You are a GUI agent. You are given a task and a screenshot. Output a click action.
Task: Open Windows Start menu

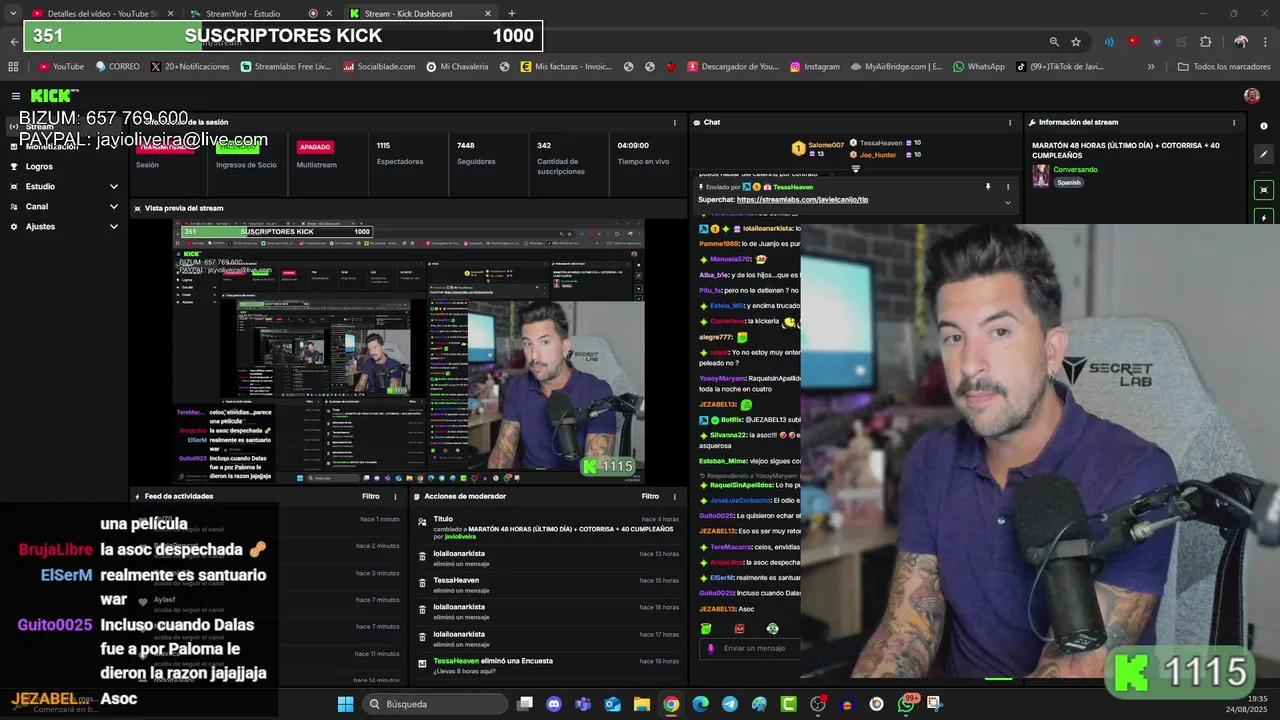pos(345,704)
